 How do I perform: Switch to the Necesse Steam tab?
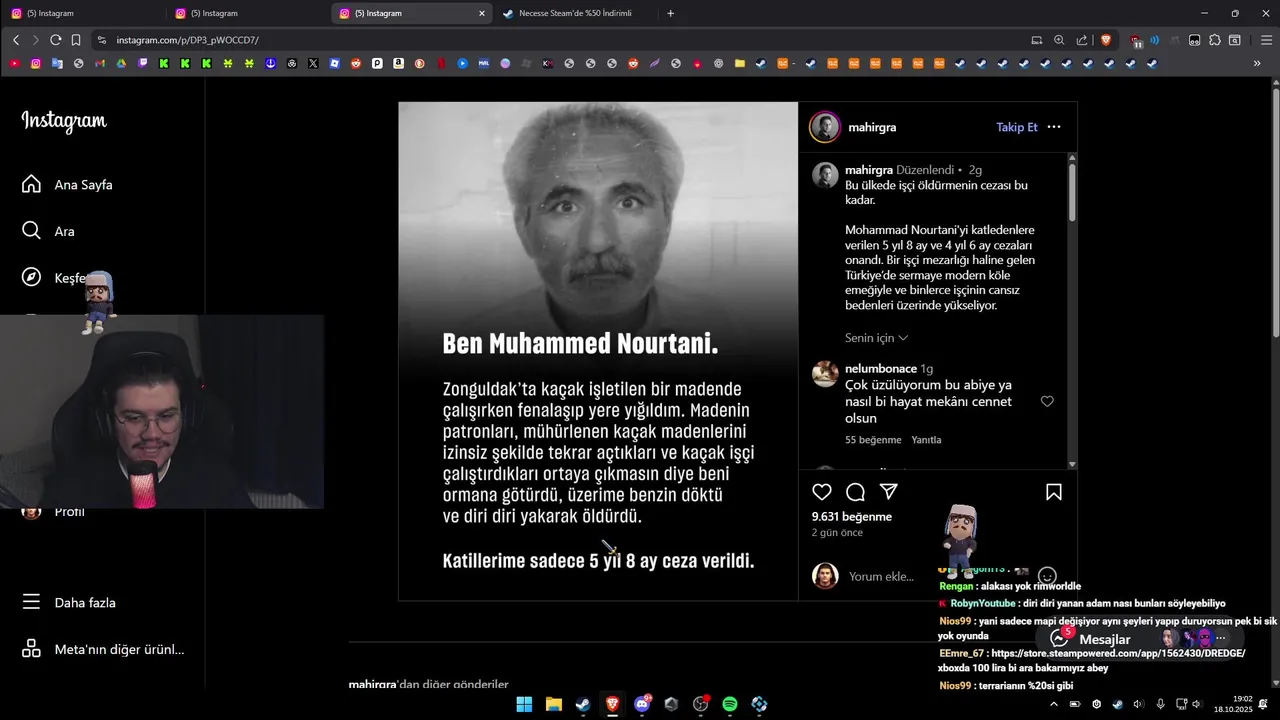tap(575, 13)
